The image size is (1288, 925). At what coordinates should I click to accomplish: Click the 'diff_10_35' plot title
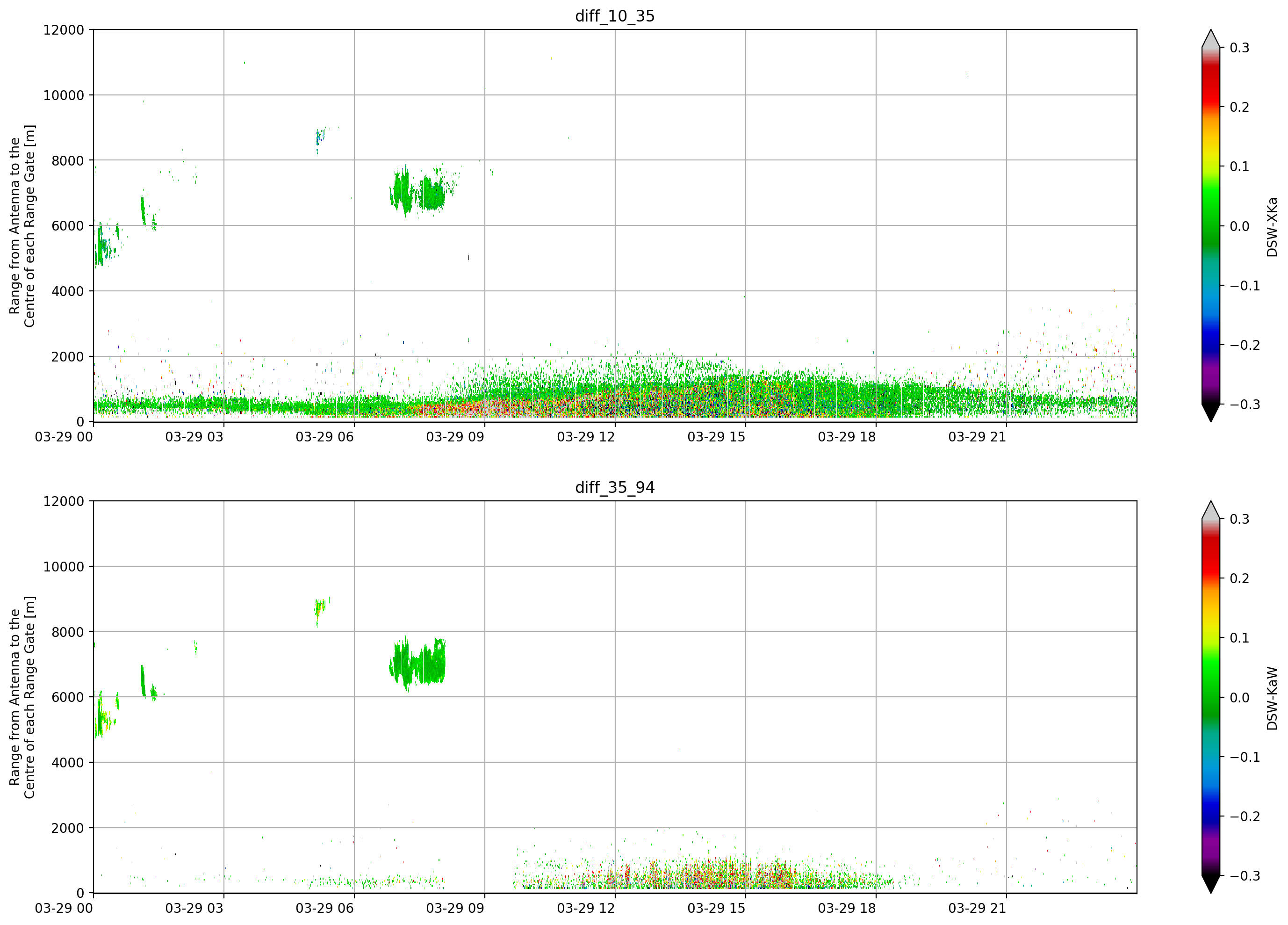pos(615,16)
